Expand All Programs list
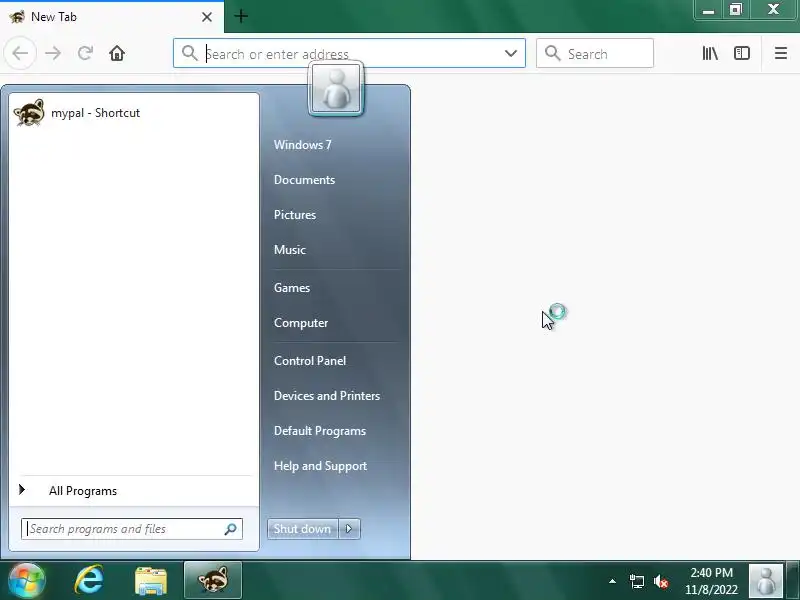Image resolution: width=800 pixels, height=600 pixels. point(134,491)
